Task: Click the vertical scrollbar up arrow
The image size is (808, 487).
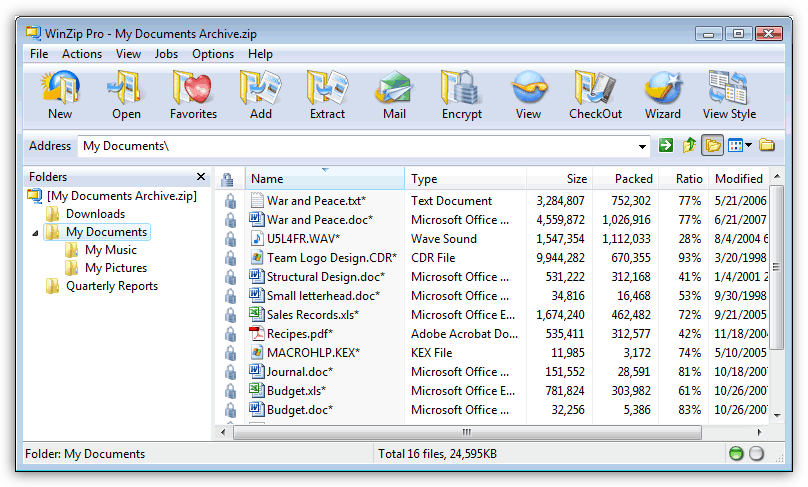Action: click(777, 177)
